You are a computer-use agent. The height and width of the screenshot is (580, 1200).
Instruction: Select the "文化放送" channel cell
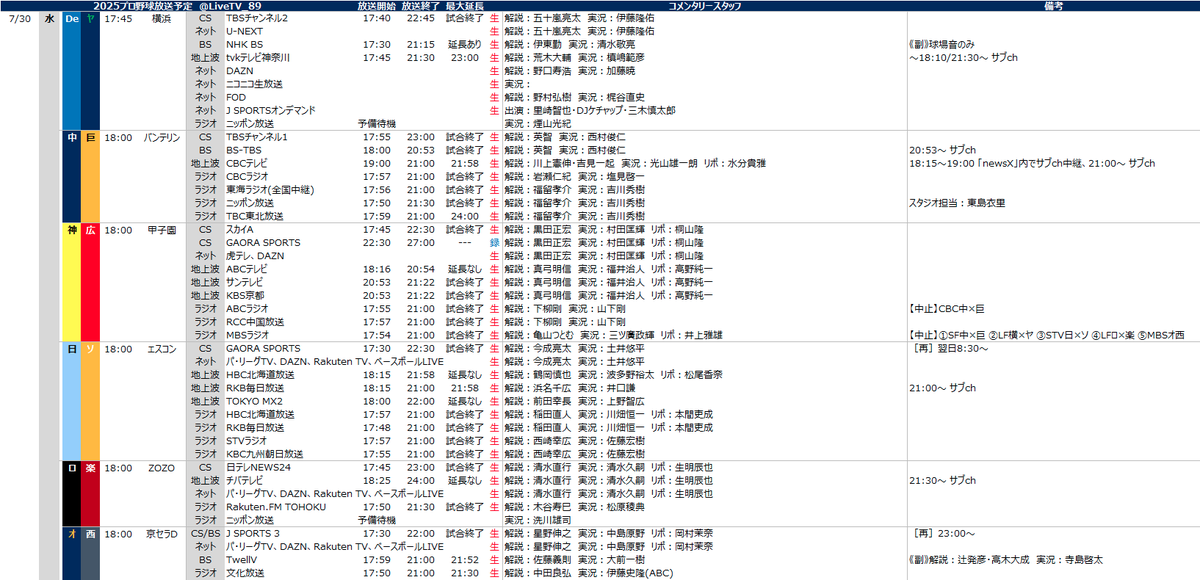[243, 573]
